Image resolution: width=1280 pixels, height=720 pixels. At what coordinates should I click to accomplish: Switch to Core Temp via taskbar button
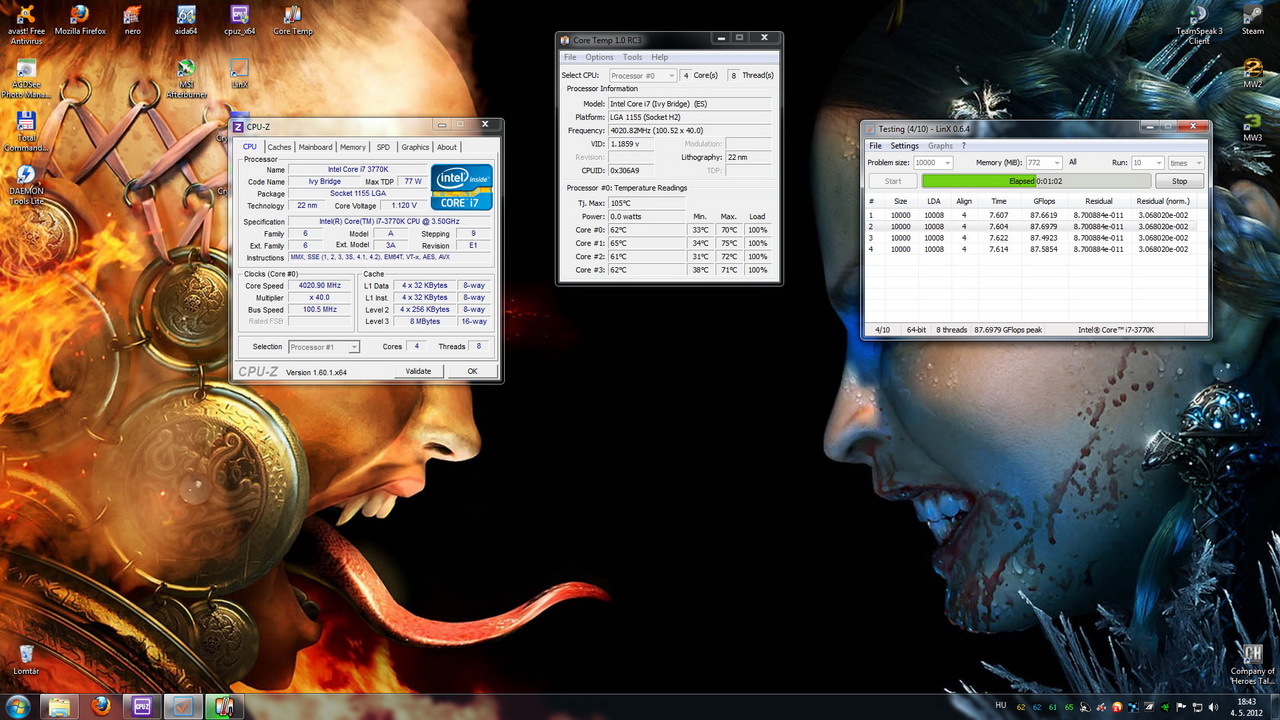point(223,706)
